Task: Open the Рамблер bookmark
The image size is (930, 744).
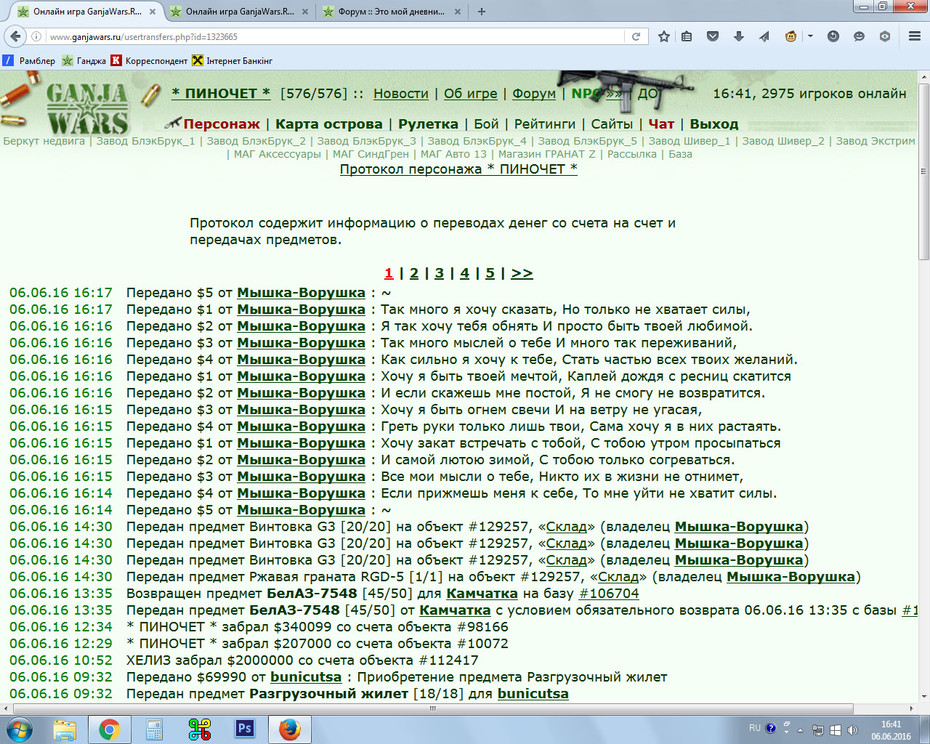Action: click(x=29, y=61)
